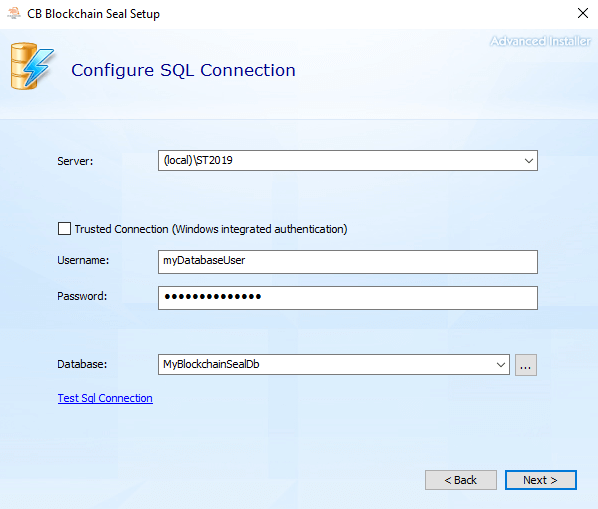Click the Server: label
Image resolution: width=598 pixels, height=509 pixels.
pyautogui.click(x=75, y=161)
